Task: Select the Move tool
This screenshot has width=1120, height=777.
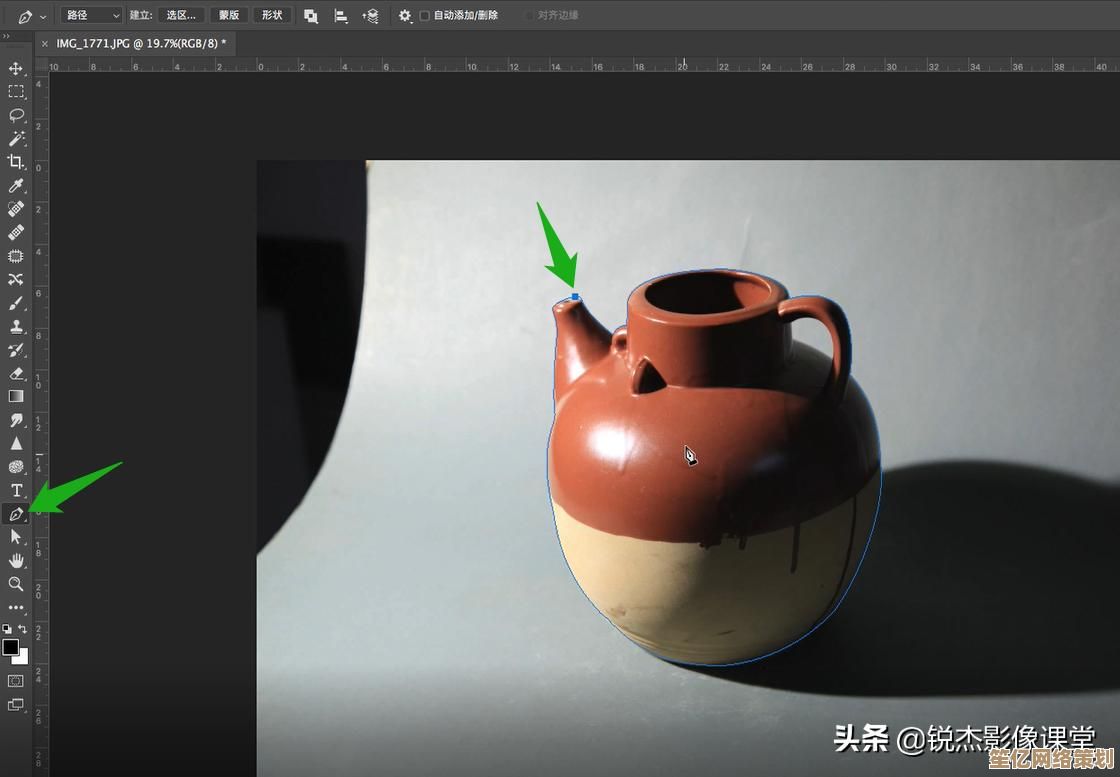Action: pos(15,68)
